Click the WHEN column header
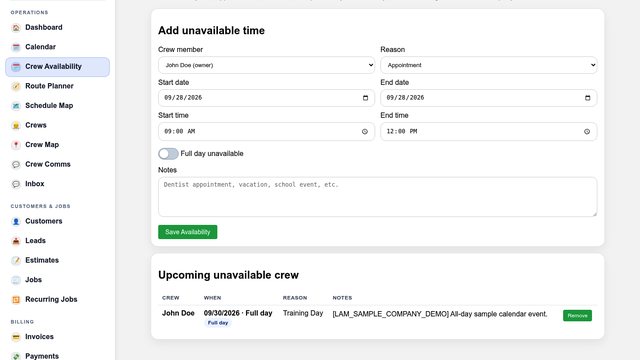The image size is (640, 360). point(212,298)
